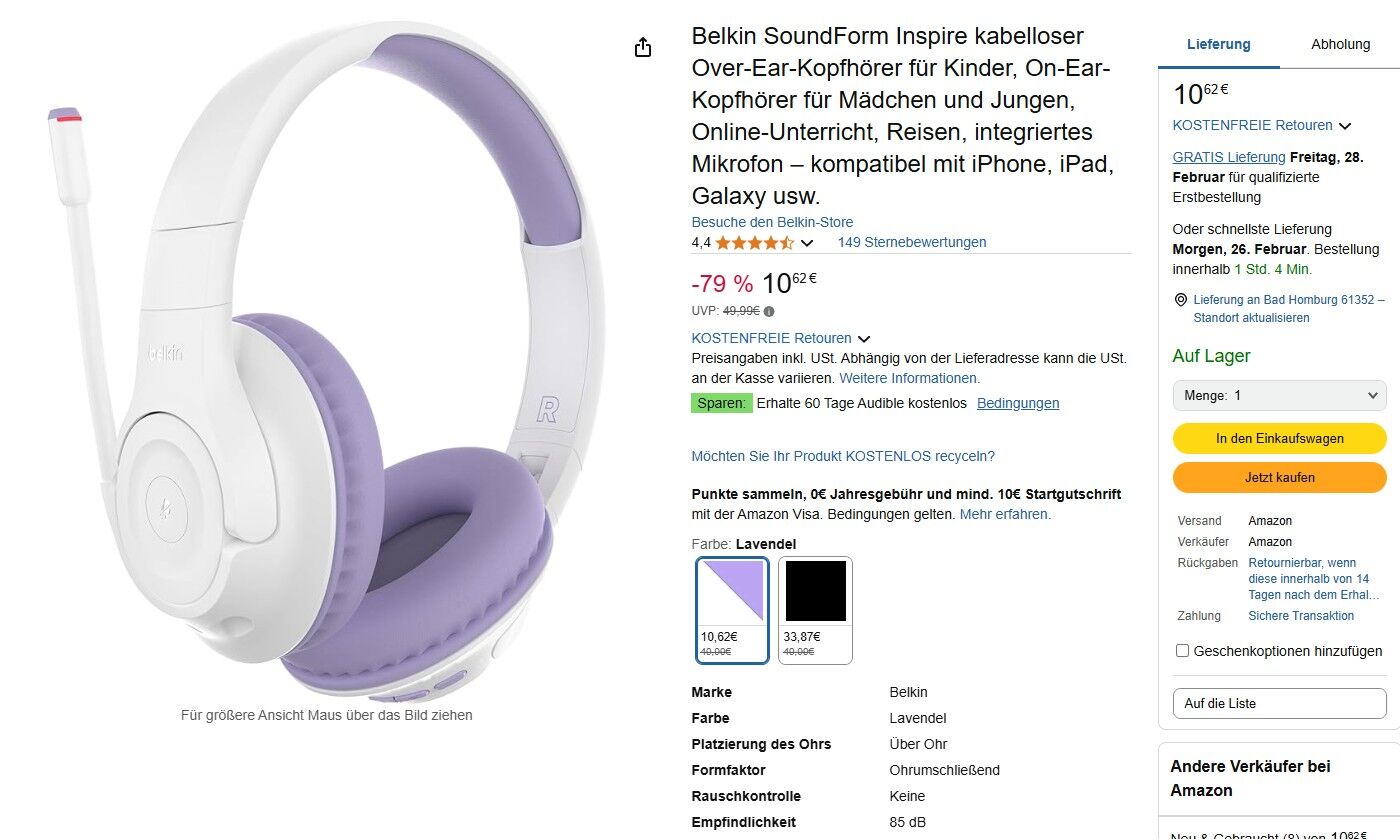
Task: Select the Lieferung tab
Action: [x=1219, y=44]
